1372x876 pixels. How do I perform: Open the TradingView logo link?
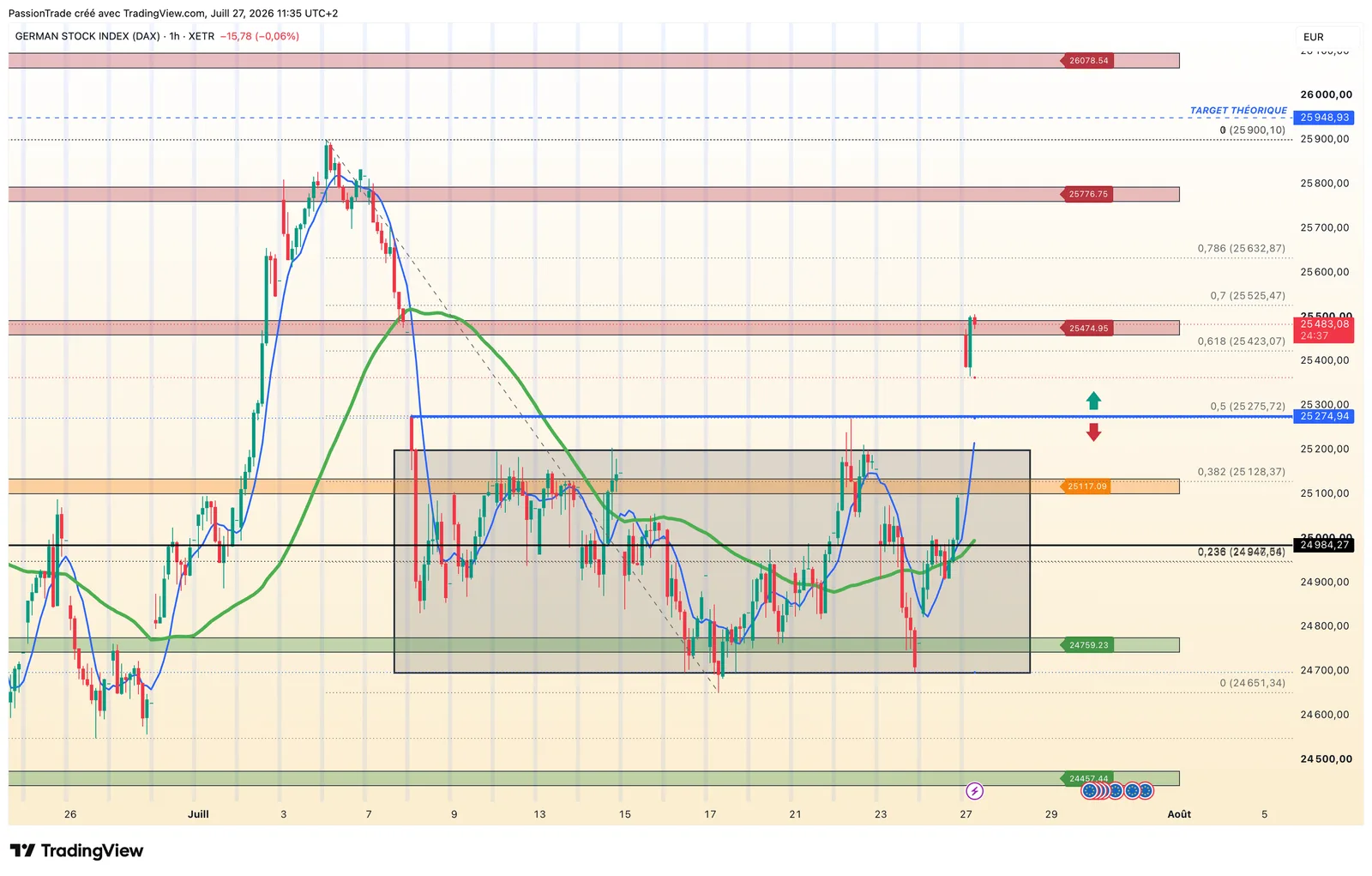pos(76,850)
